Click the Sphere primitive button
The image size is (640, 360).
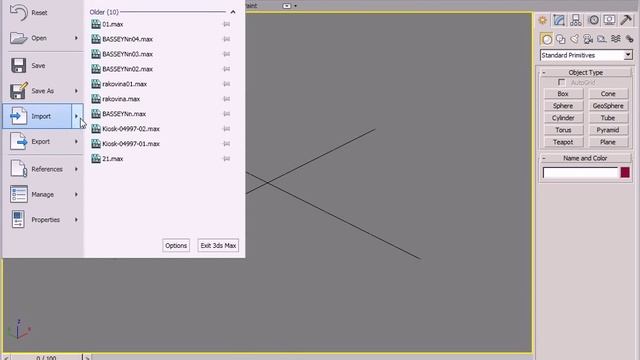pyautogui.click(x=563, y=106)
